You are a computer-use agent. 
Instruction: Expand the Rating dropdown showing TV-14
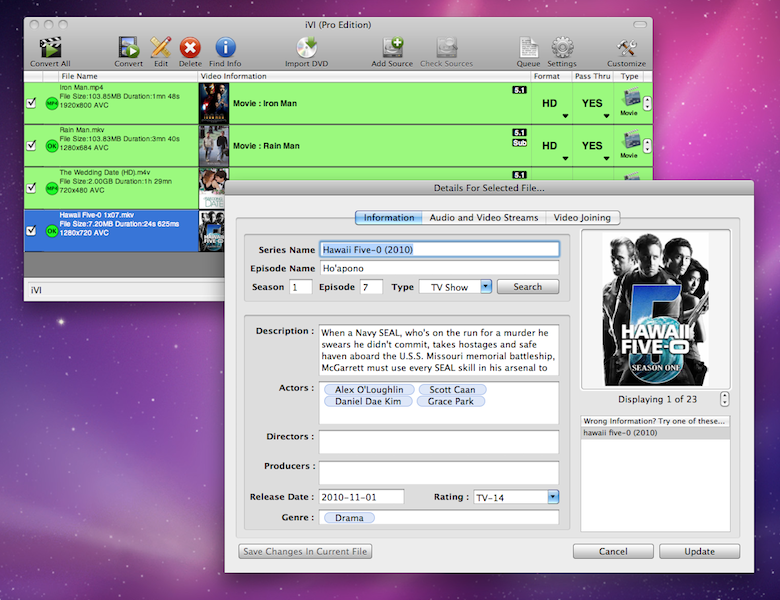(516, 497)
